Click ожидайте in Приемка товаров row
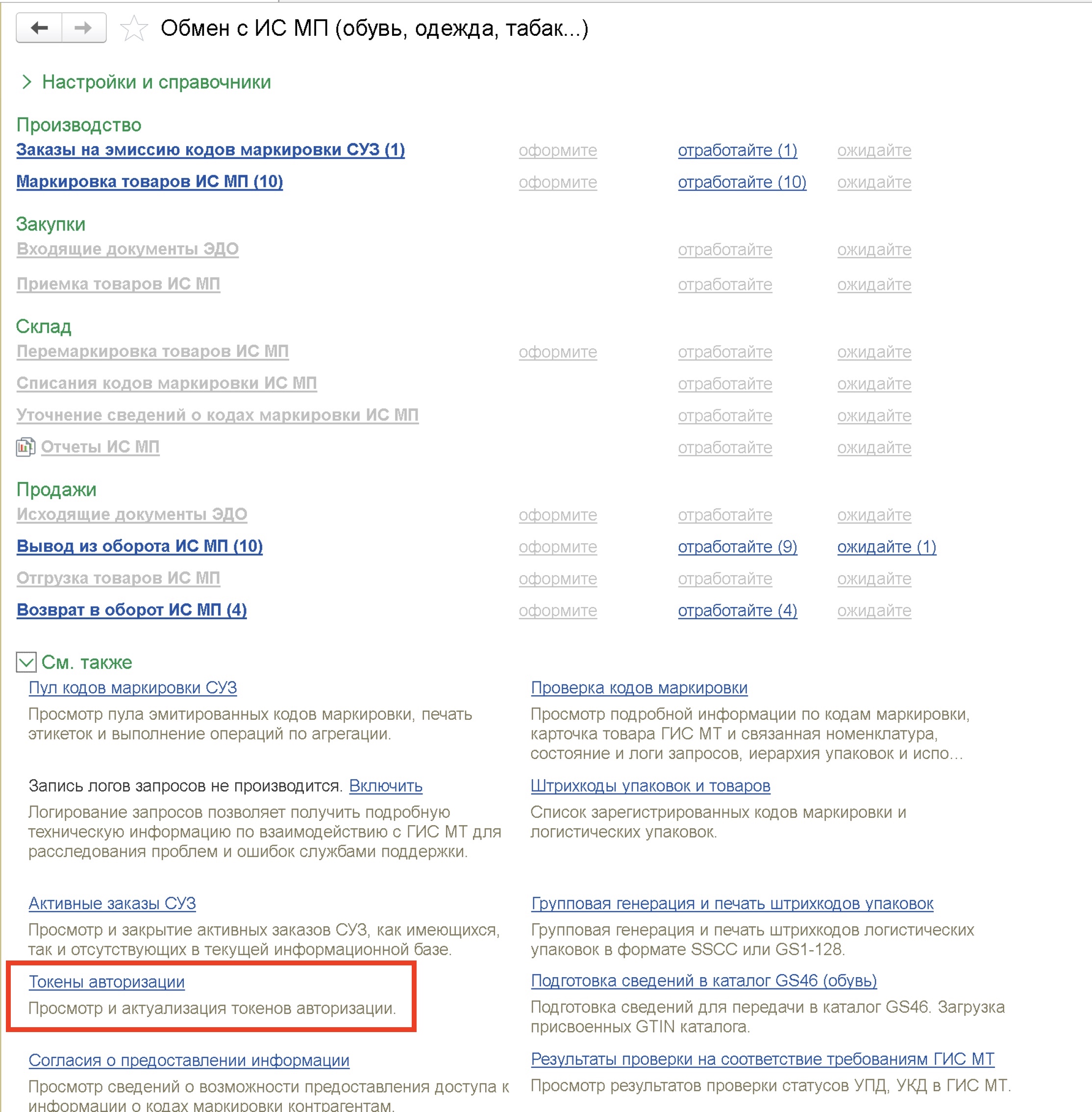 pyautogui.click(x=874, y=284)
